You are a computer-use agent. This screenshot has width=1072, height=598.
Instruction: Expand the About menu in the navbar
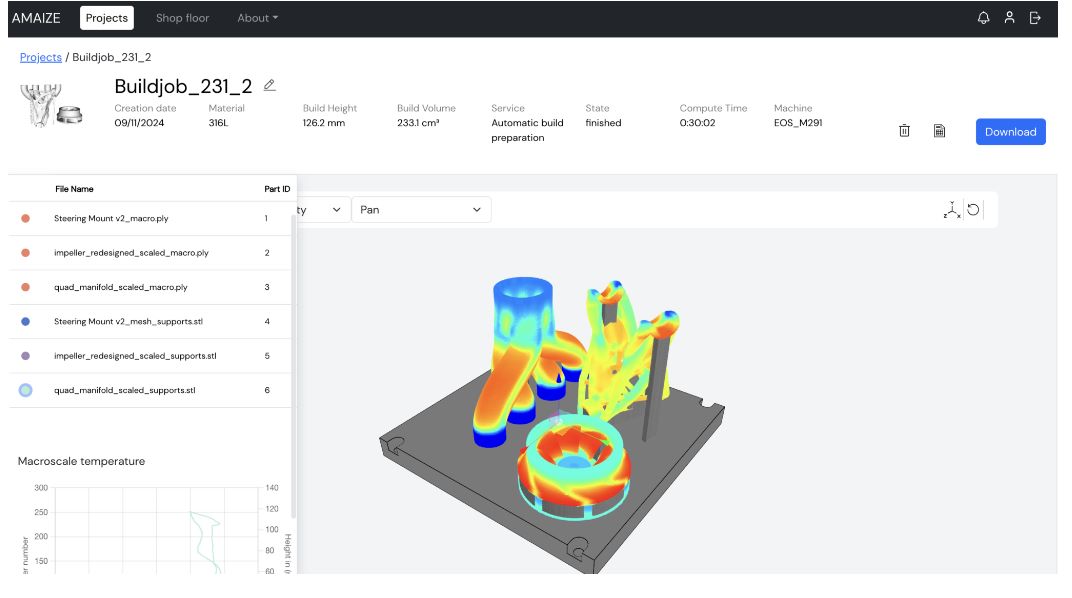pyautogui.click(x=257, y=18)
